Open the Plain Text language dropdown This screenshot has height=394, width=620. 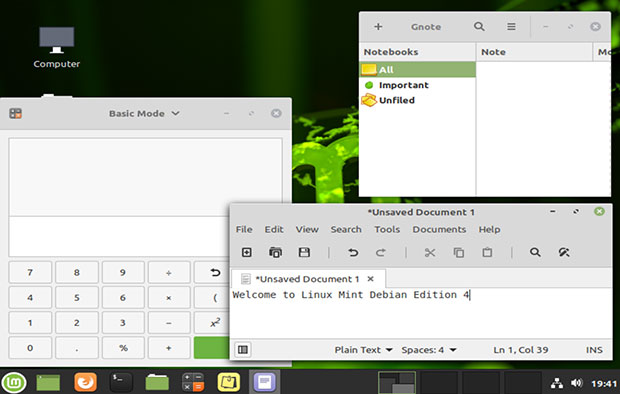coord(363,350)
